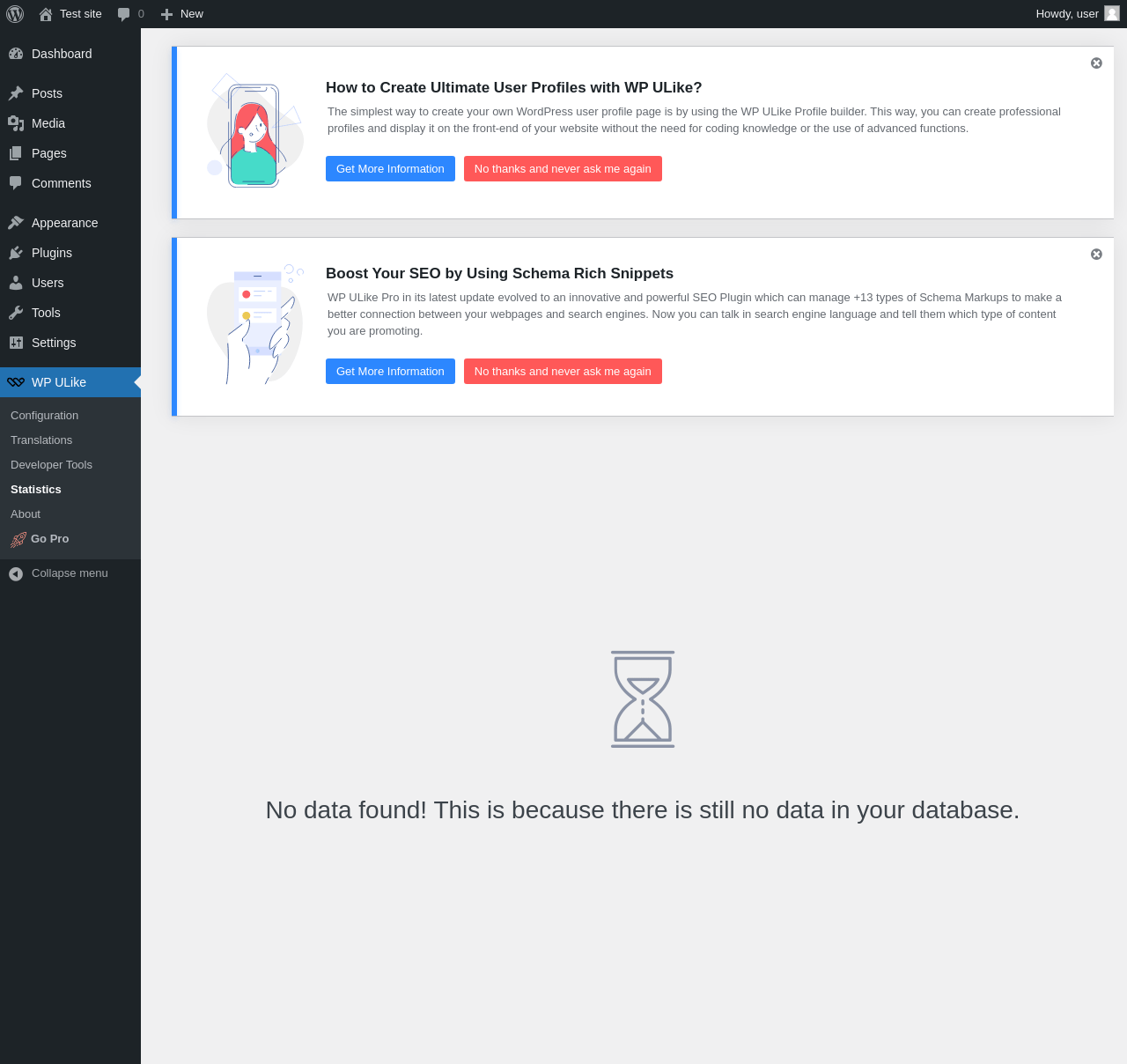Get More Information about User Profiles
This screenshot has width=1127, height=1064.
390,169
